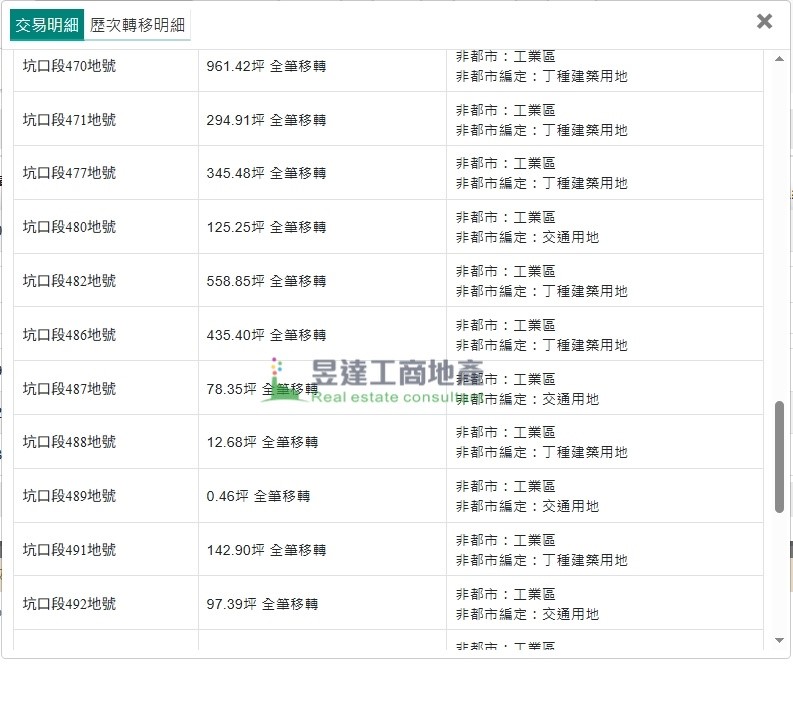Open the 歷次轉移明細 tab
793x719 pixels.
(137, 25)
